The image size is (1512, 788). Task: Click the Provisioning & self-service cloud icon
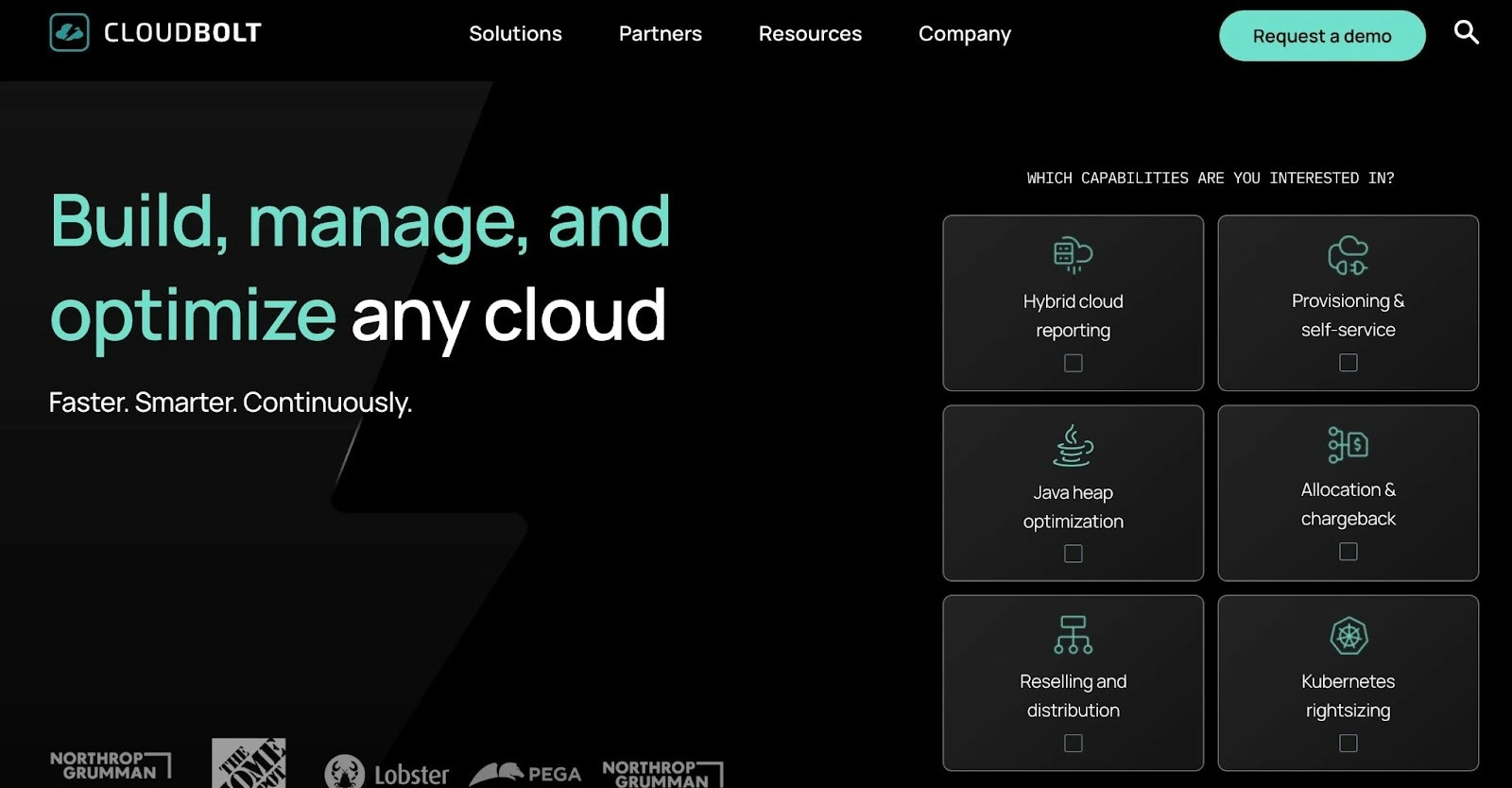(x=1348, y=255)
